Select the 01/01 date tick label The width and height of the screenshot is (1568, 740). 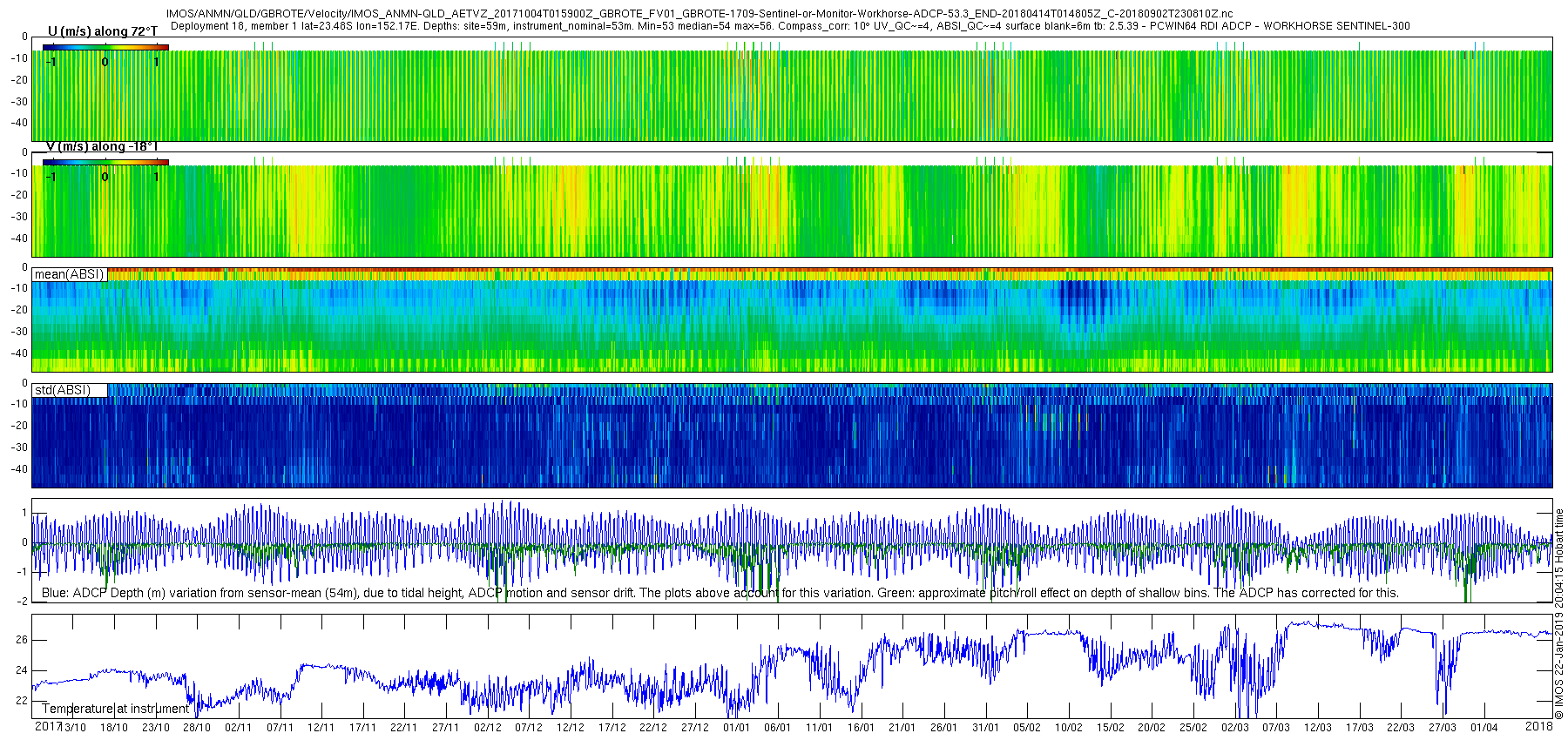736,728
